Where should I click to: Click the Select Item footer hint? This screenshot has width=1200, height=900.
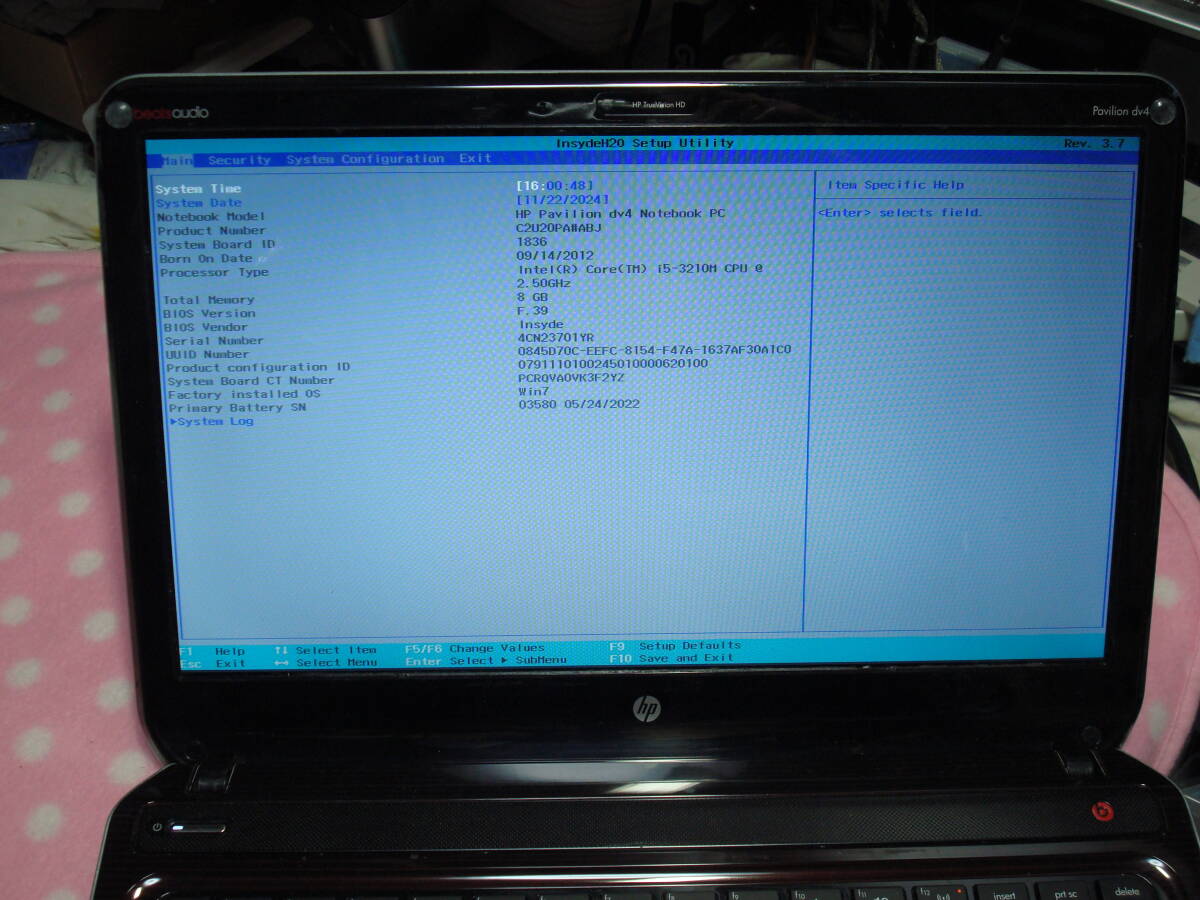click(326, 650)
